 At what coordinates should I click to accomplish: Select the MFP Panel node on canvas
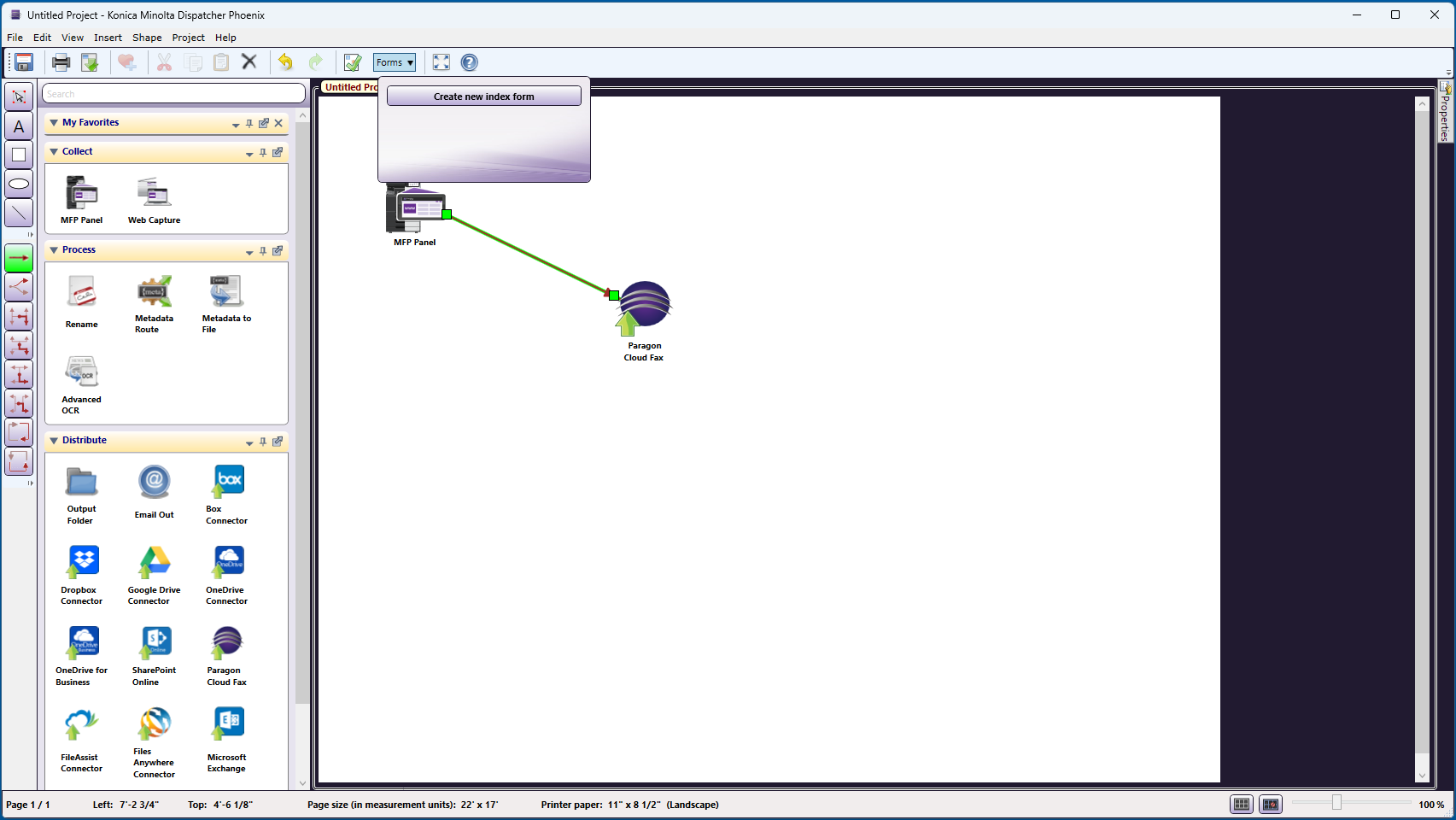[415, 208]
